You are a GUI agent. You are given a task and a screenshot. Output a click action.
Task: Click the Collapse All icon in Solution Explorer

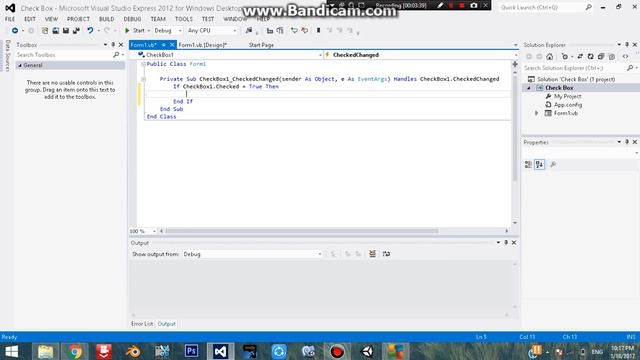[601, 57]
